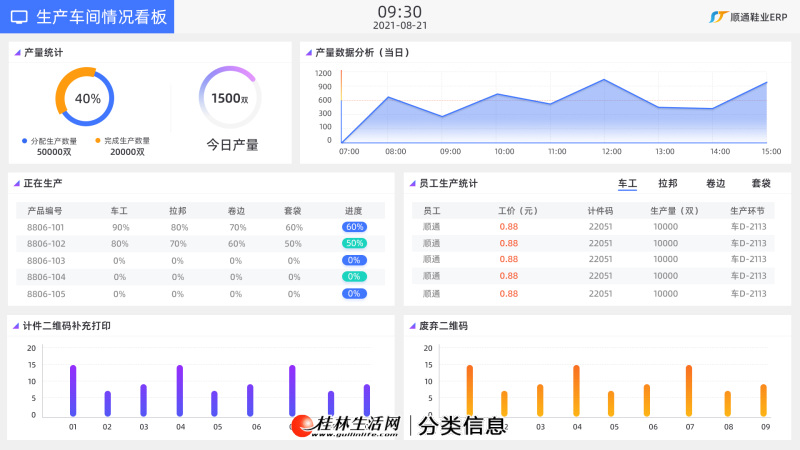Click the orange 完成生产数量 legend dot
This screenshot has height=450, width=800.
point(97,140)
